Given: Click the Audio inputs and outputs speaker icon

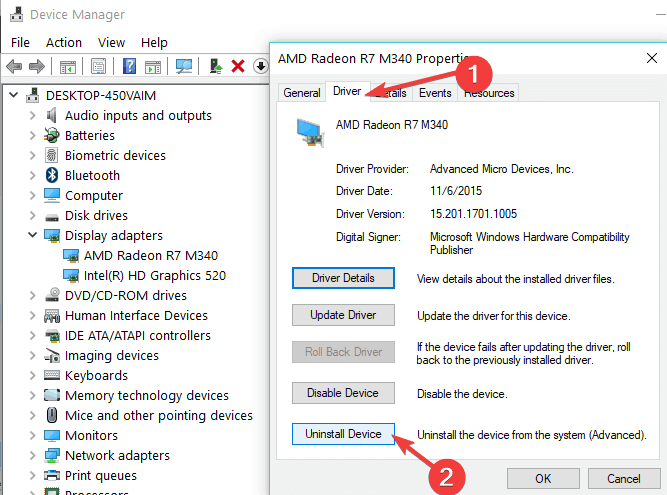Looking at the screenshot, I should (51, 115).
